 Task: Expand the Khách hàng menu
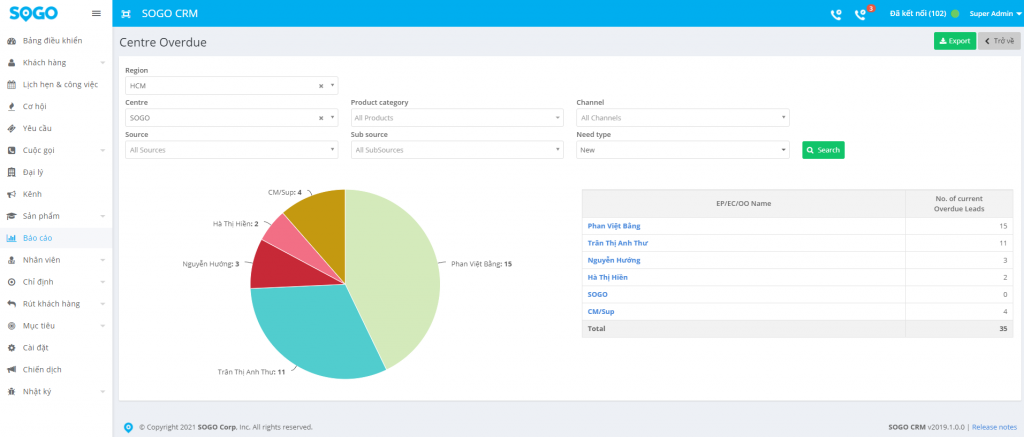tap(56, 63)
